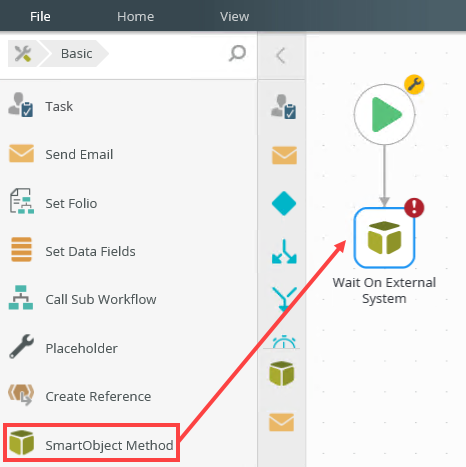This screenshot has height=467, width=466.
Task: Click the bottom envelope icon in favorites bar
Action: (x=282, y=422)
